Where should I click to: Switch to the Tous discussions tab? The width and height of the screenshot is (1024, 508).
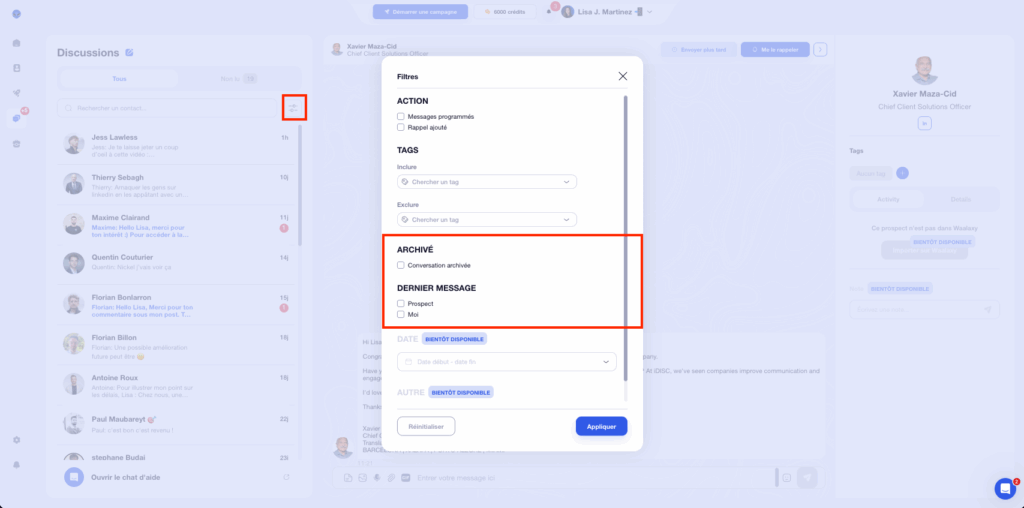pos(119,78)
